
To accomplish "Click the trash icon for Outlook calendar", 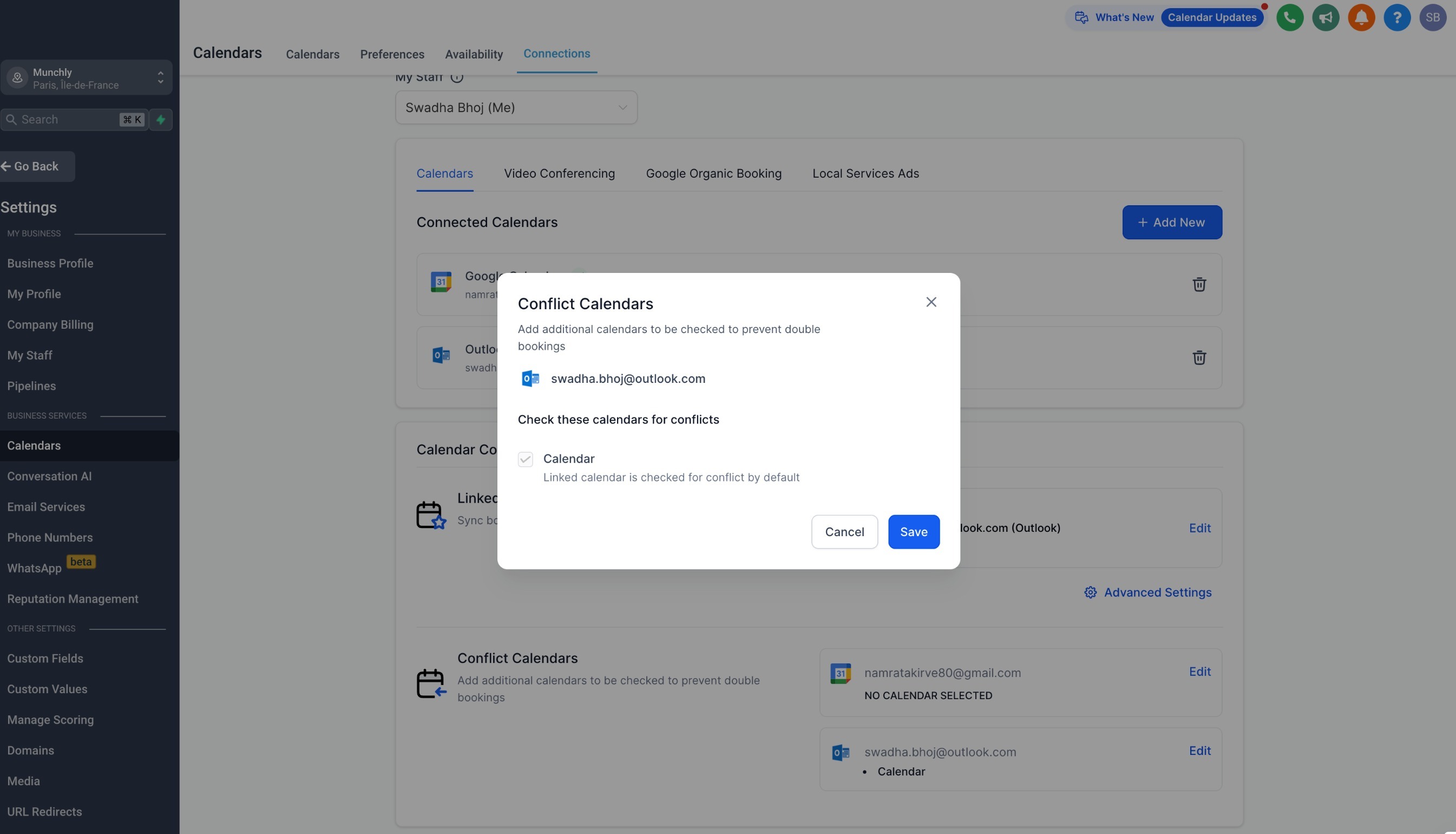I will point(1199,358).
